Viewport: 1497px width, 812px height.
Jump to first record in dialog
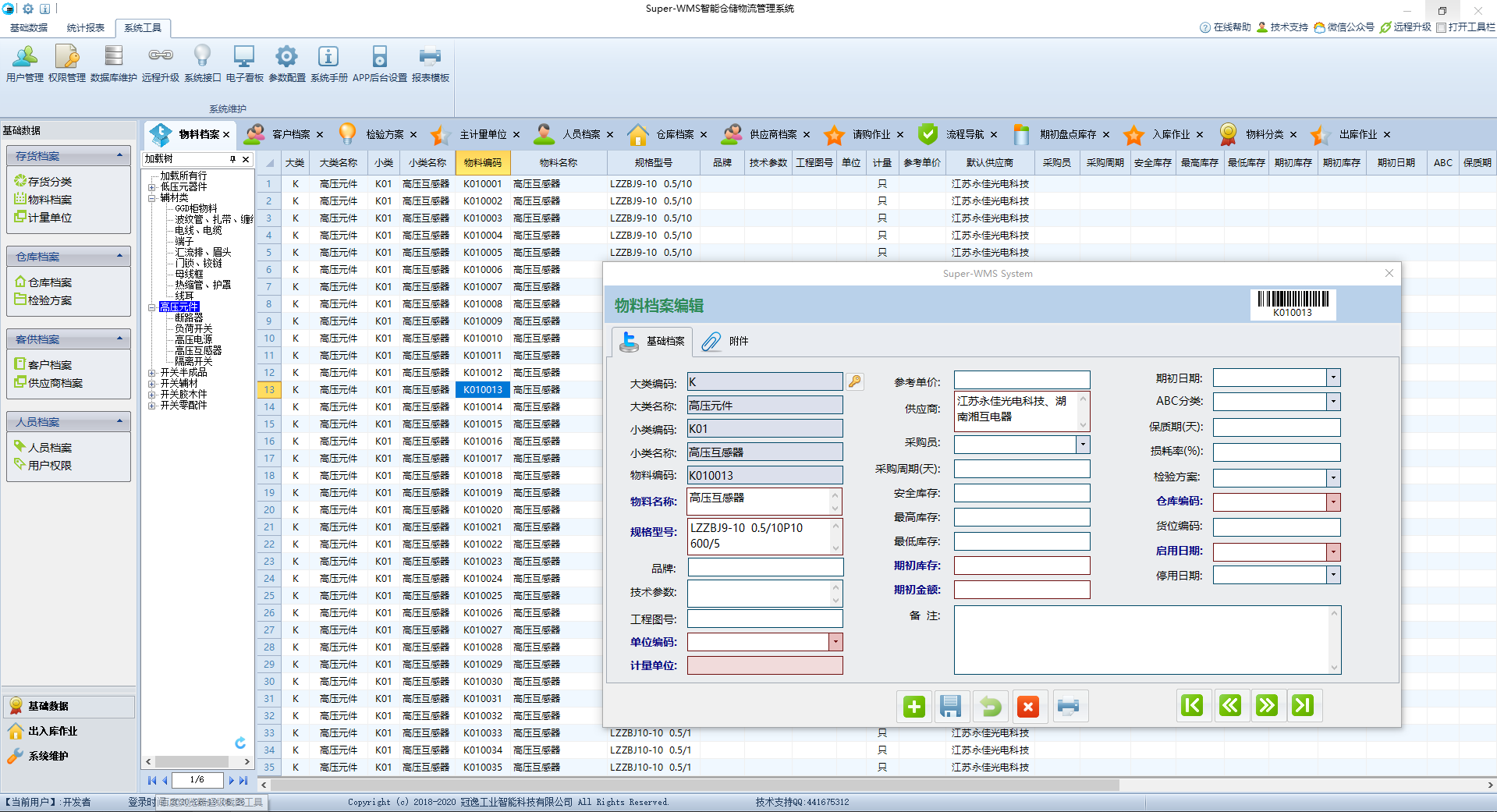point(1193,706)
